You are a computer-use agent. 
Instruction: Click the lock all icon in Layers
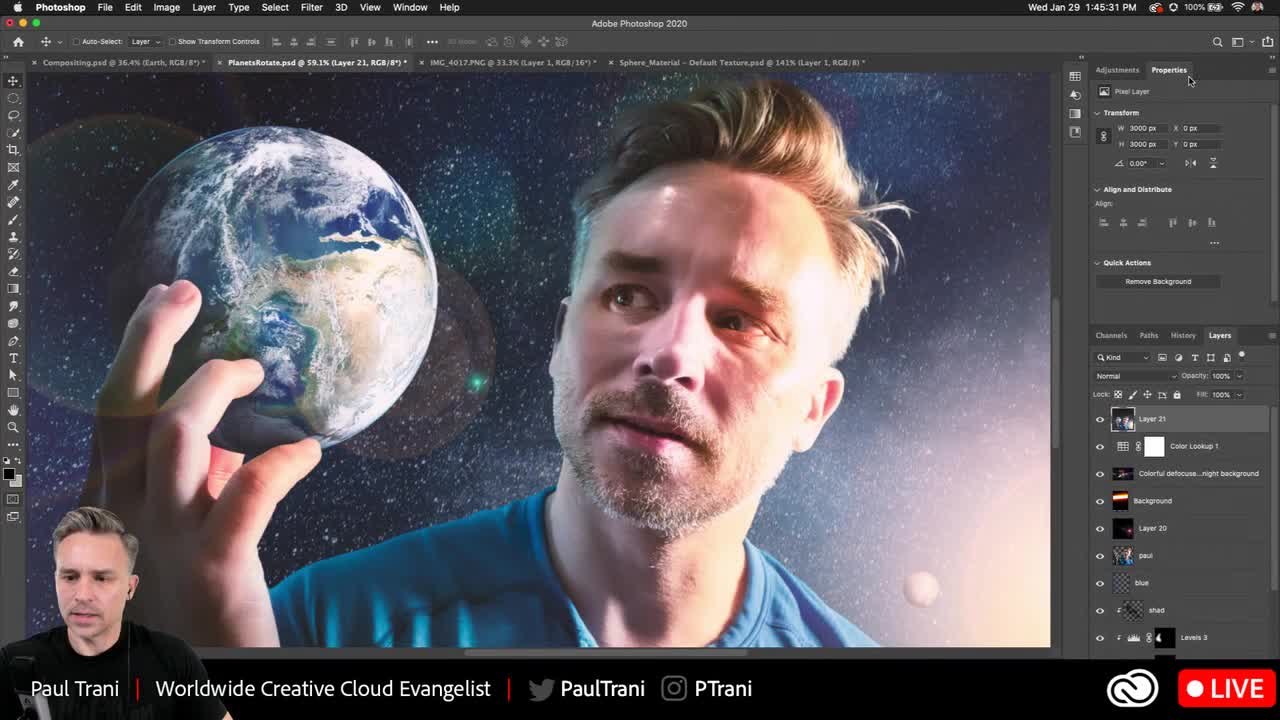point(1176,394)
